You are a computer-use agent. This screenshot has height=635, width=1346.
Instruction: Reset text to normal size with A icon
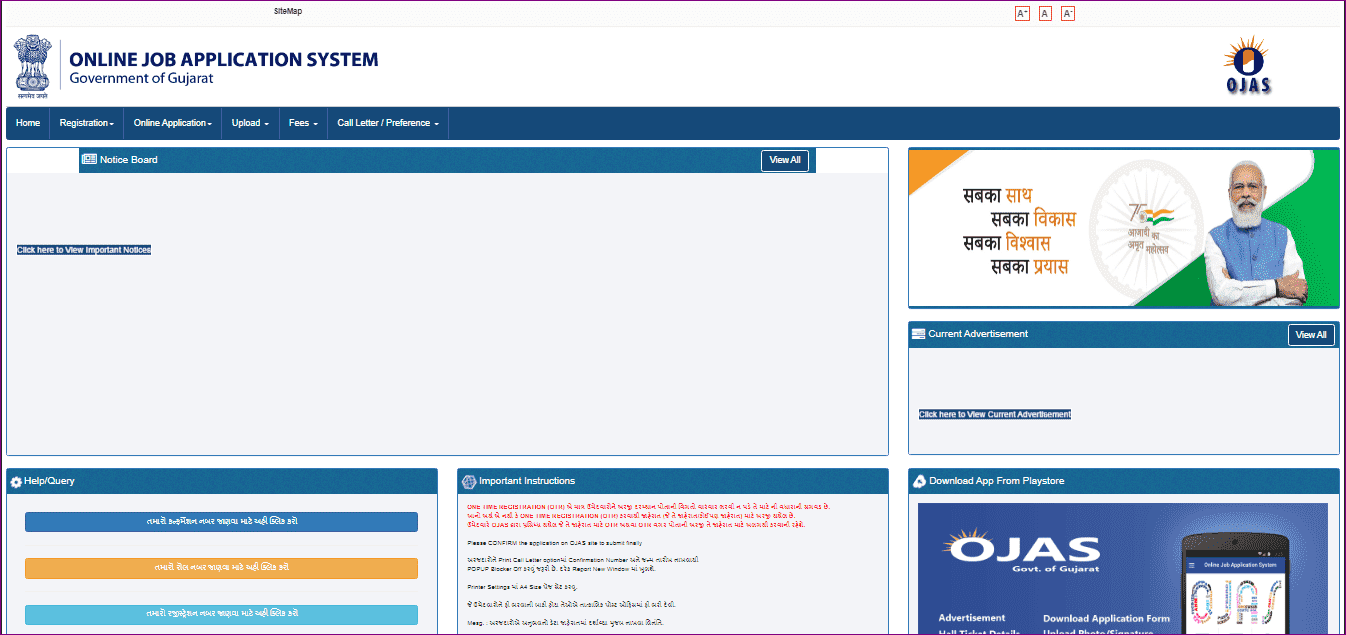click(x=1045, y=13)
